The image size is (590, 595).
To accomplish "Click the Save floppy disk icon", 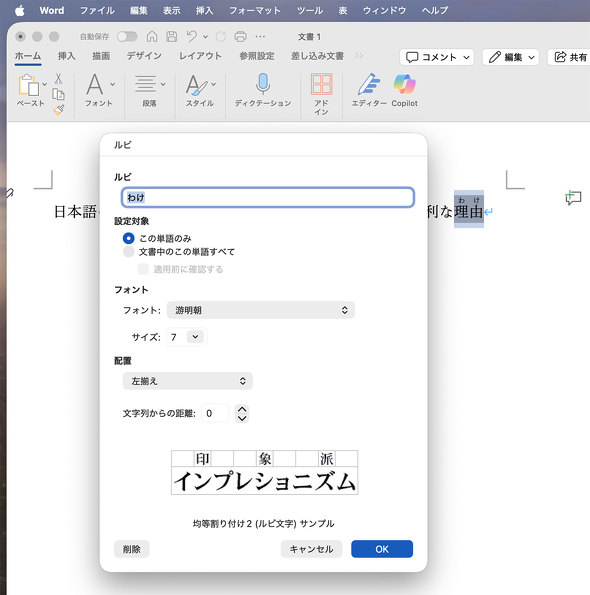I will point(171,36).
